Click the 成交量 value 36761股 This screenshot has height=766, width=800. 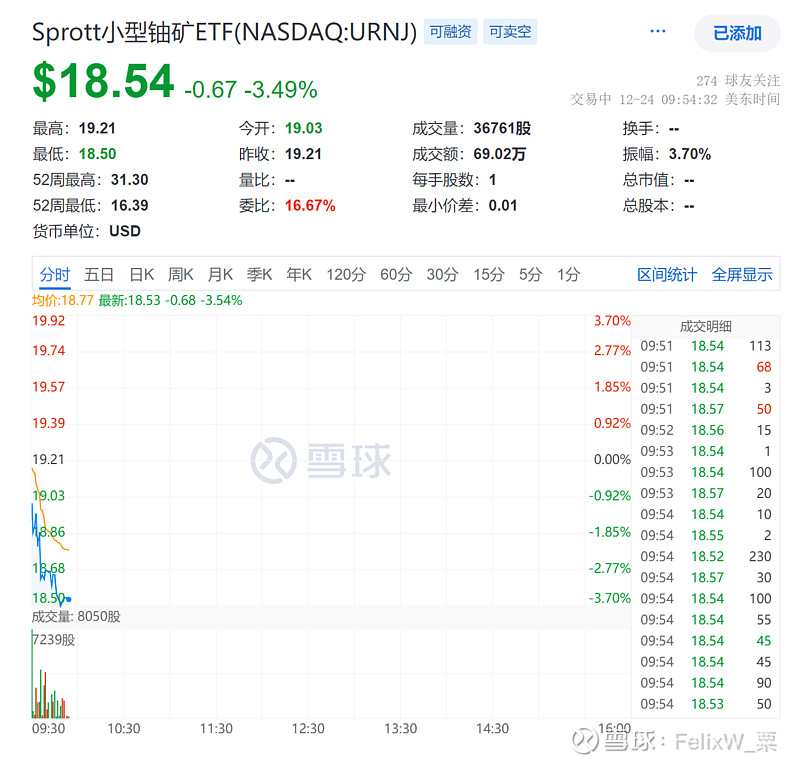[x=502, y=128]
